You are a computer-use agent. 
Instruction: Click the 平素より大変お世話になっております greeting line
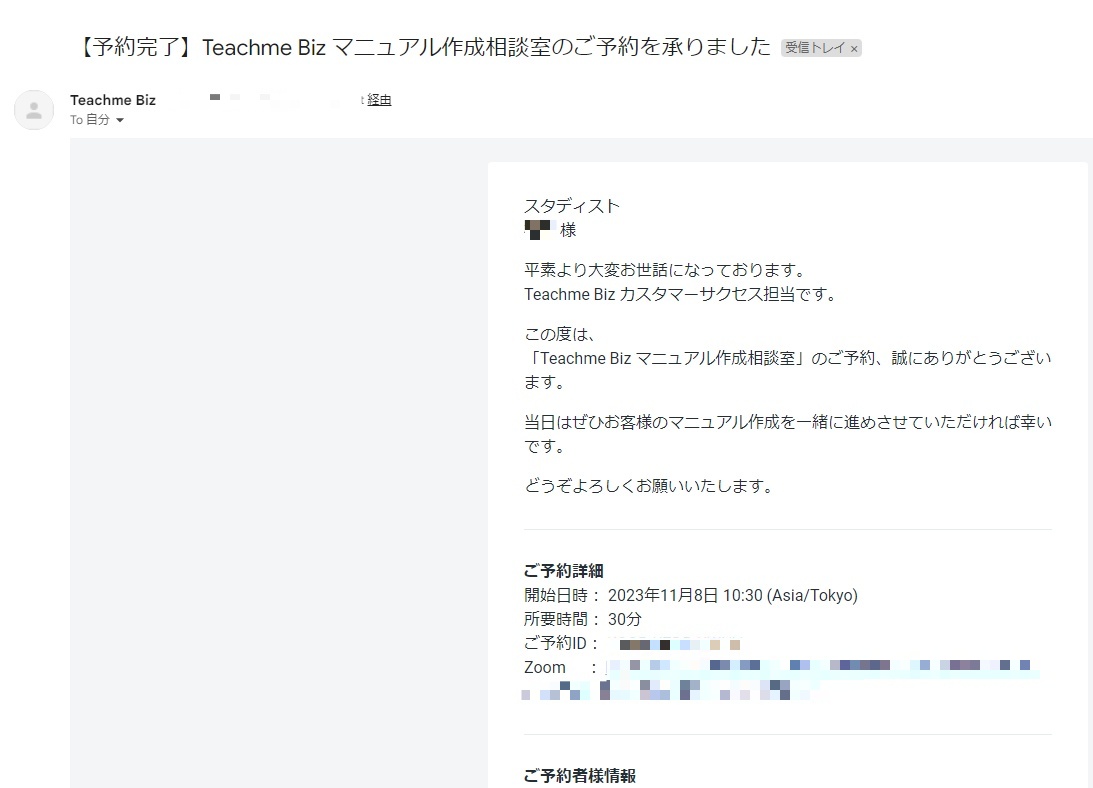pos(665,270)
